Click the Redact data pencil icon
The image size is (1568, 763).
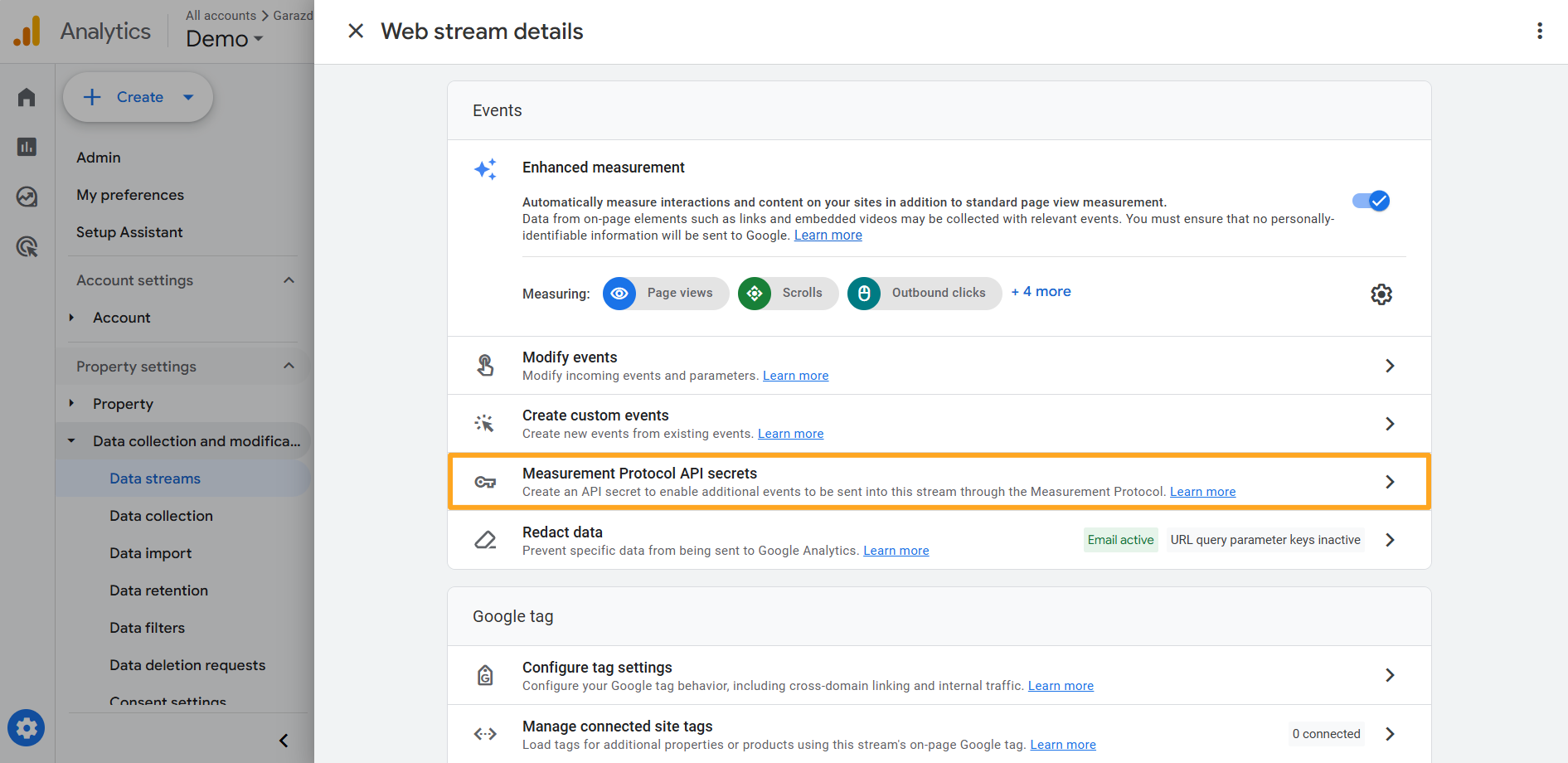click(x=485, y=540)
